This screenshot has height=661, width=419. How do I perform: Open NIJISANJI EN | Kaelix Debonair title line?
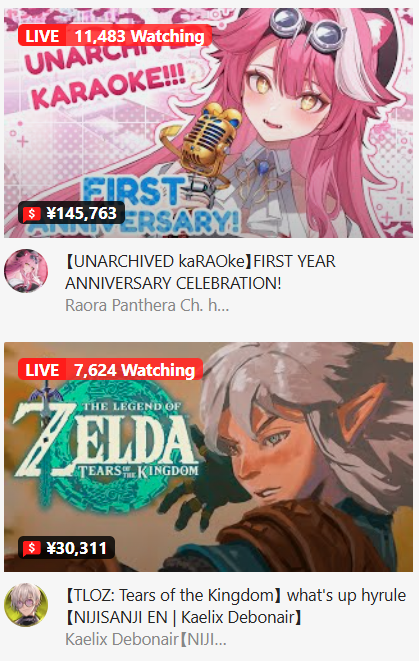184,617
